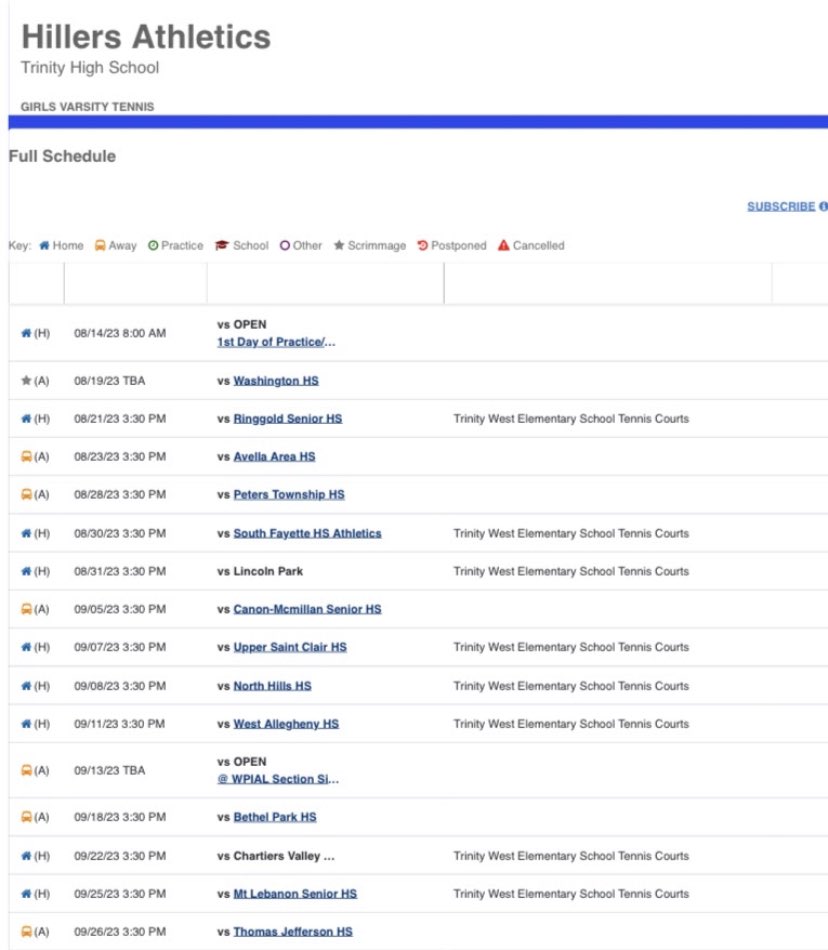Click the School key graduation cap icon

coord(222,245)
